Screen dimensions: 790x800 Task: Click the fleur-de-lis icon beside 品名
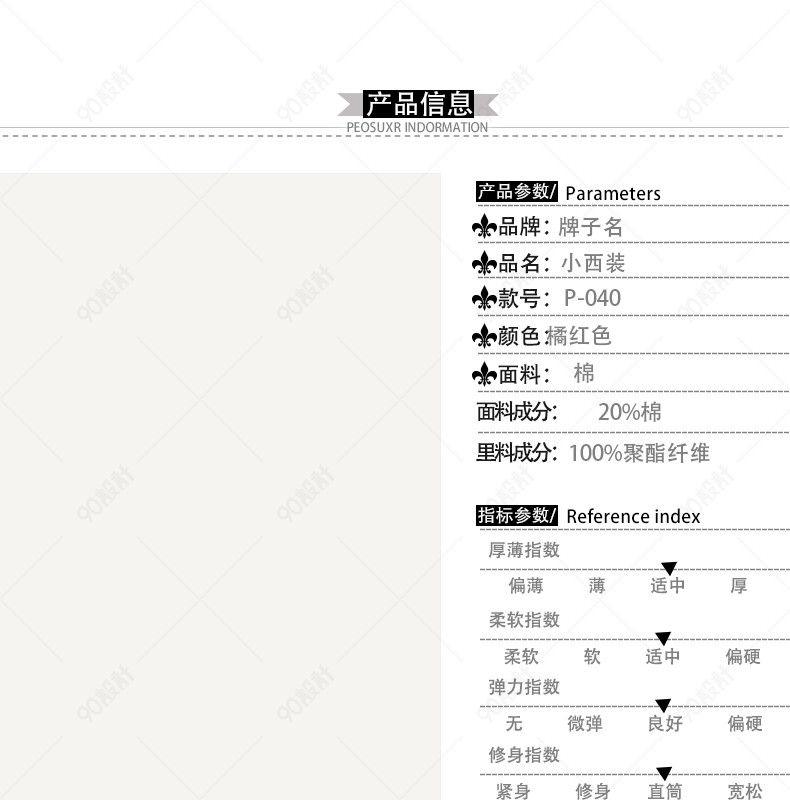484,263
